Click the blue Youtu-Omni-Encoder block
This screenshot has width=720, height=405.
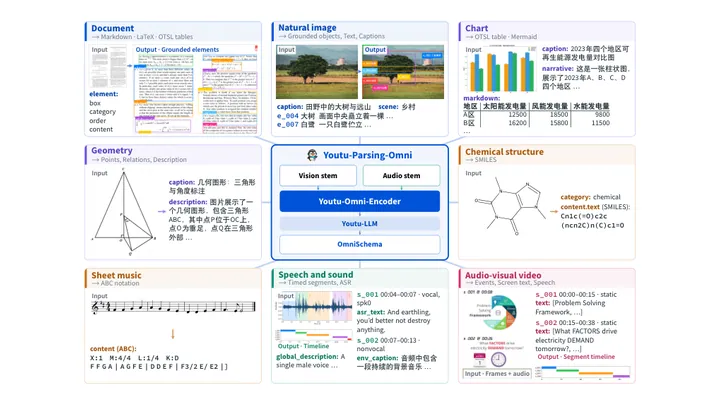pos(360,201)
